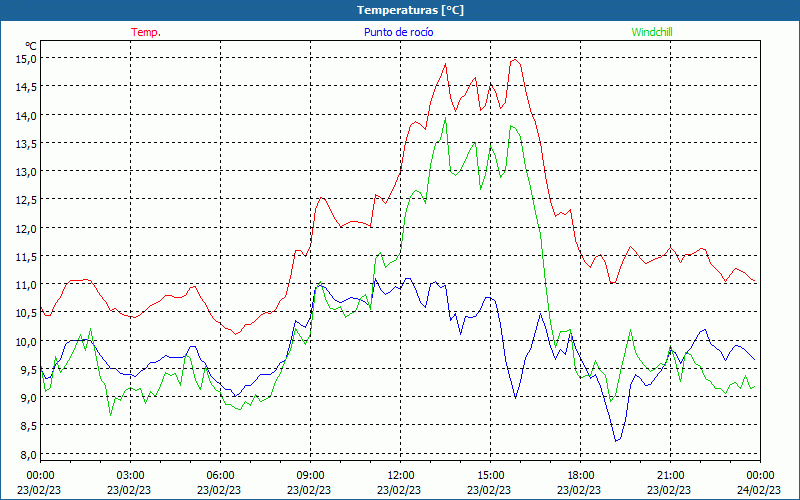Click the 'Temperaturas [°C]' chart title
This screenshot has width=800, height=500.
click(410, 10)
